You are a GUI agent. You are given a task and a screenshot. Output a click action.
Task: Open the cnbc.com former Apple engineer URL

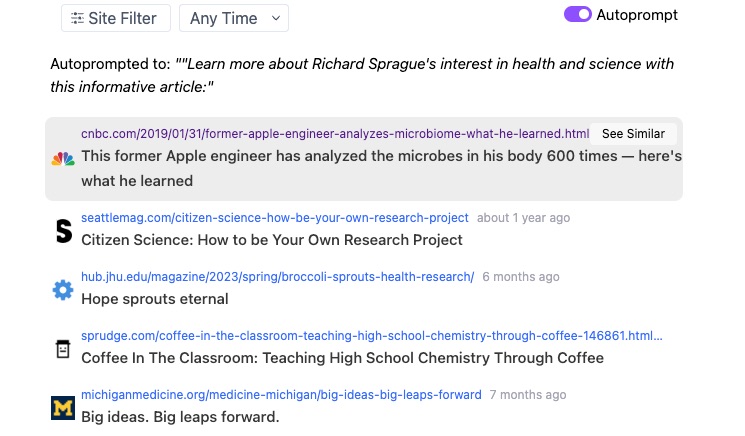click(x=335, y=134)
